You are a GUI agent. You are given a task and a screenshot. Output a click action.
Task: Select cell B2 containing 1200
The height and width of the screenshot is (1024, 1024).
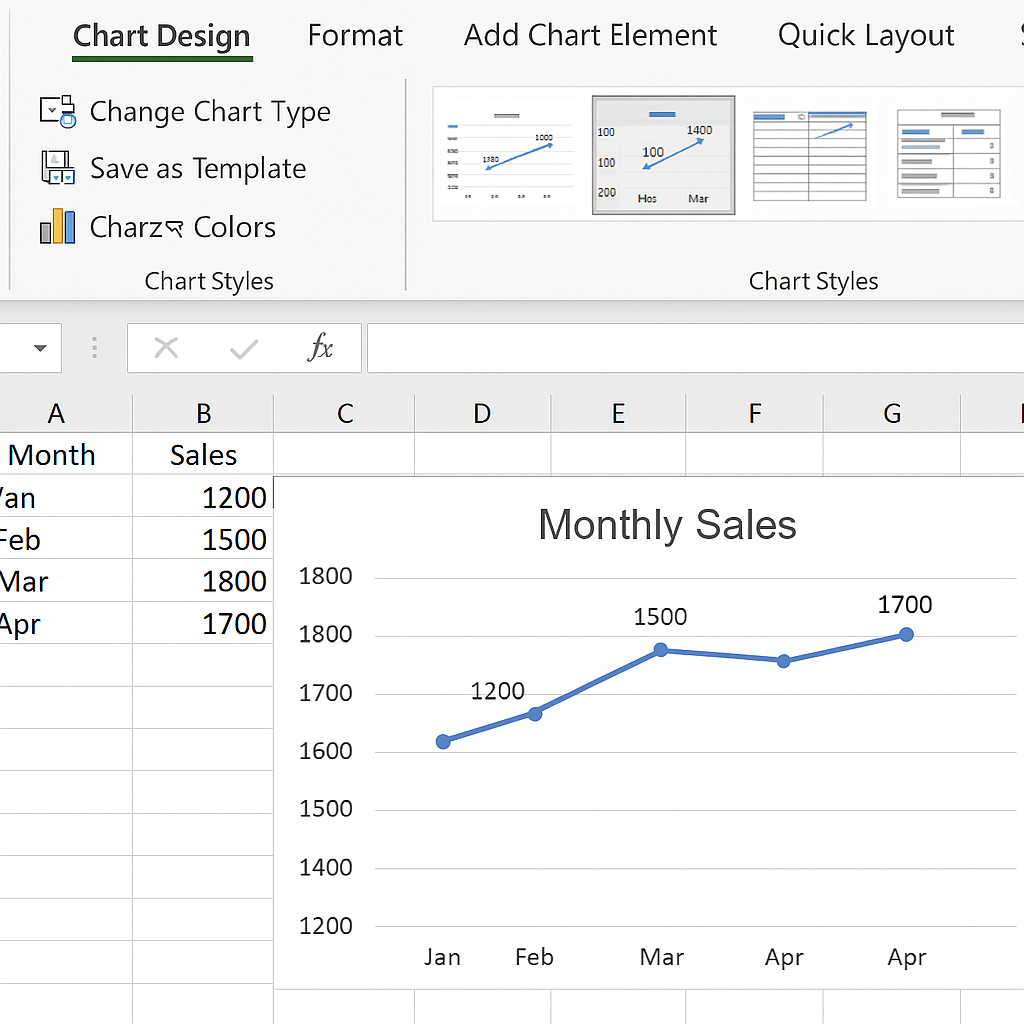coord(204,497)
